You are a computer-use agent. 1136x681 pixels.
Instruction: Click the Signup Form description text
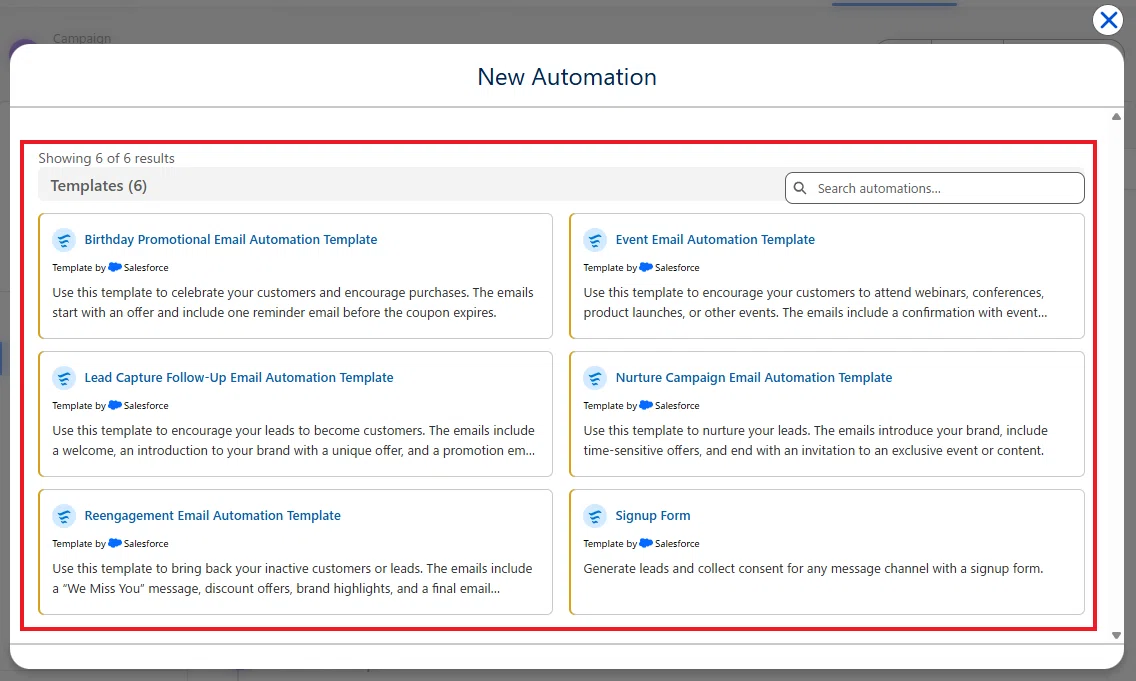(813, 569)
